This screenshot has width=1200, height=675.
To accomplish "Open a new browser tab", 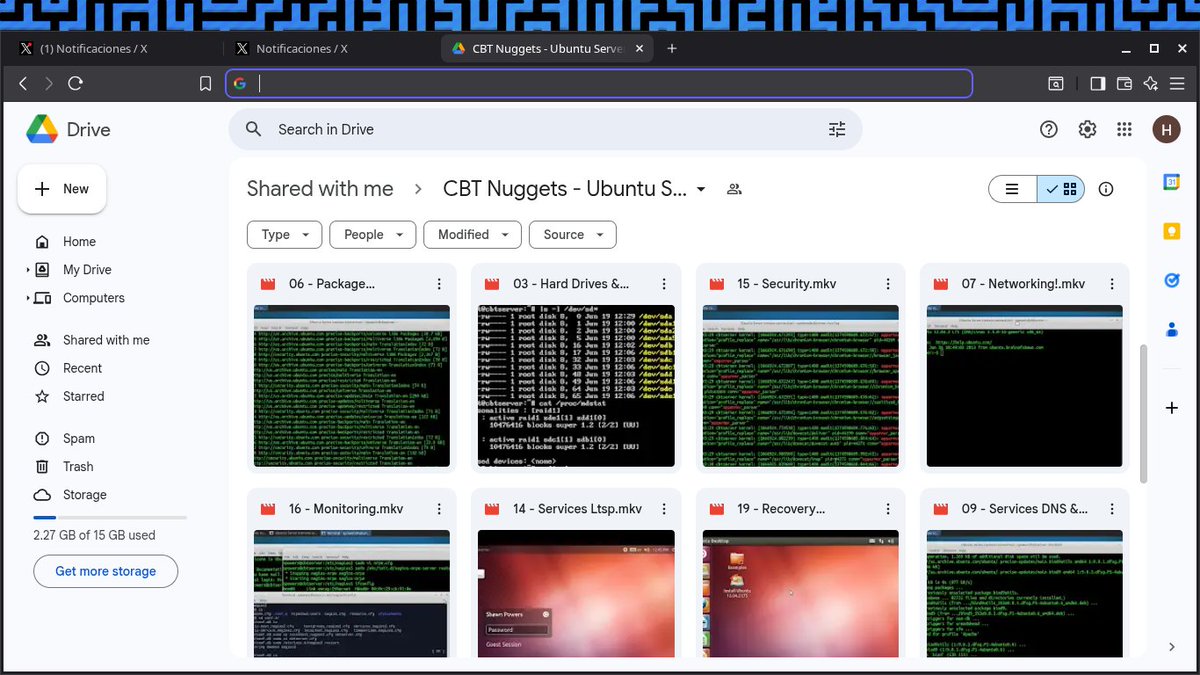I will click(x=672, y=48).
